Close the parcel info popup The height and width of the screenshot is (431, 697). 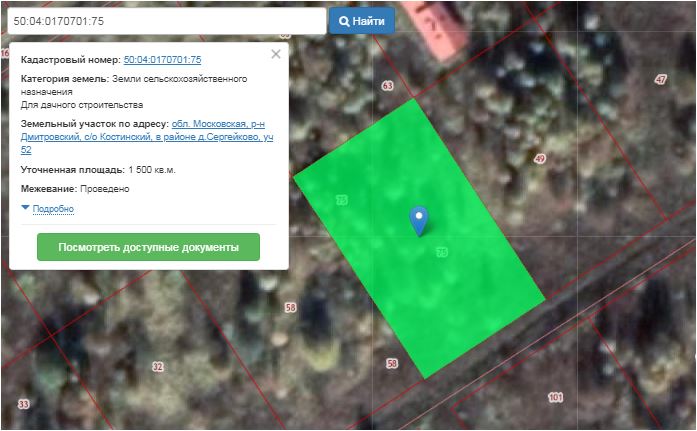click(x=276, y=55)
